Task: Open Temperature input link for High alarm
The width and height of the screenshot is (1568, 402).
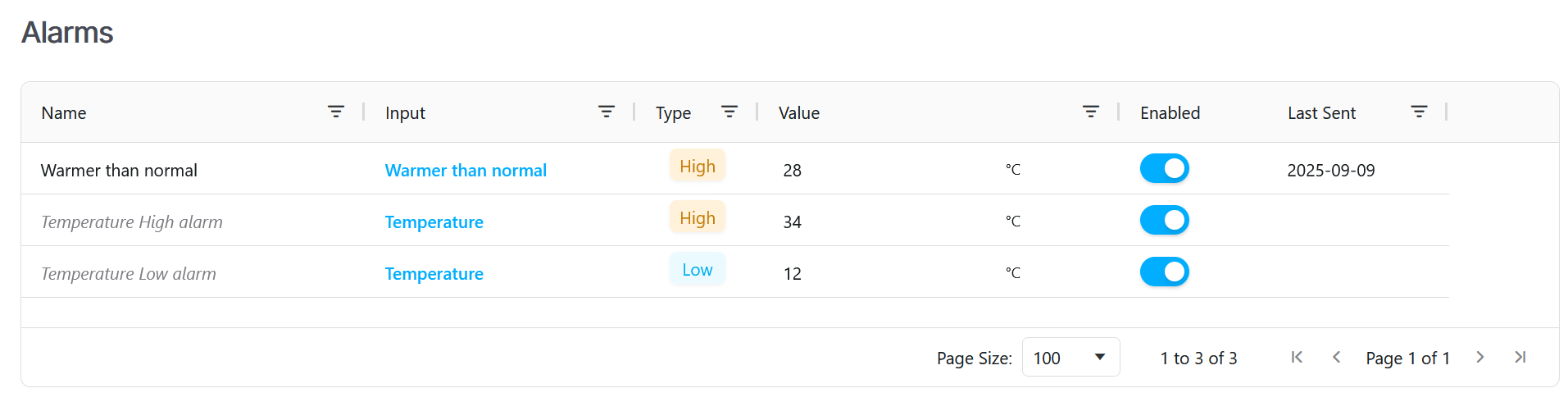Action: pyautogui.click(x=434, y=222)
